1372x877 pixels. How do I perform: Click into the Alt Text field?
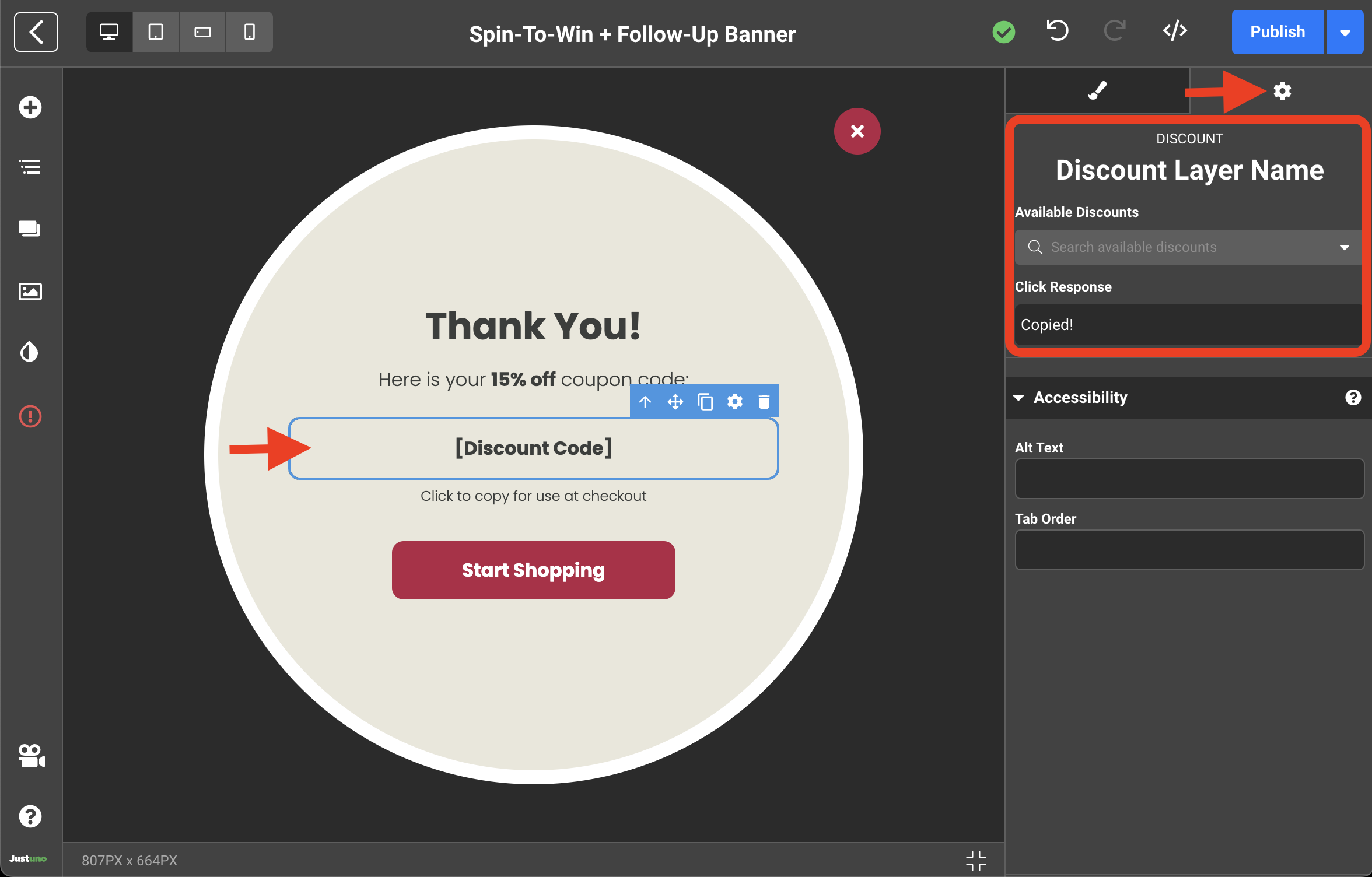point(1189,479)
